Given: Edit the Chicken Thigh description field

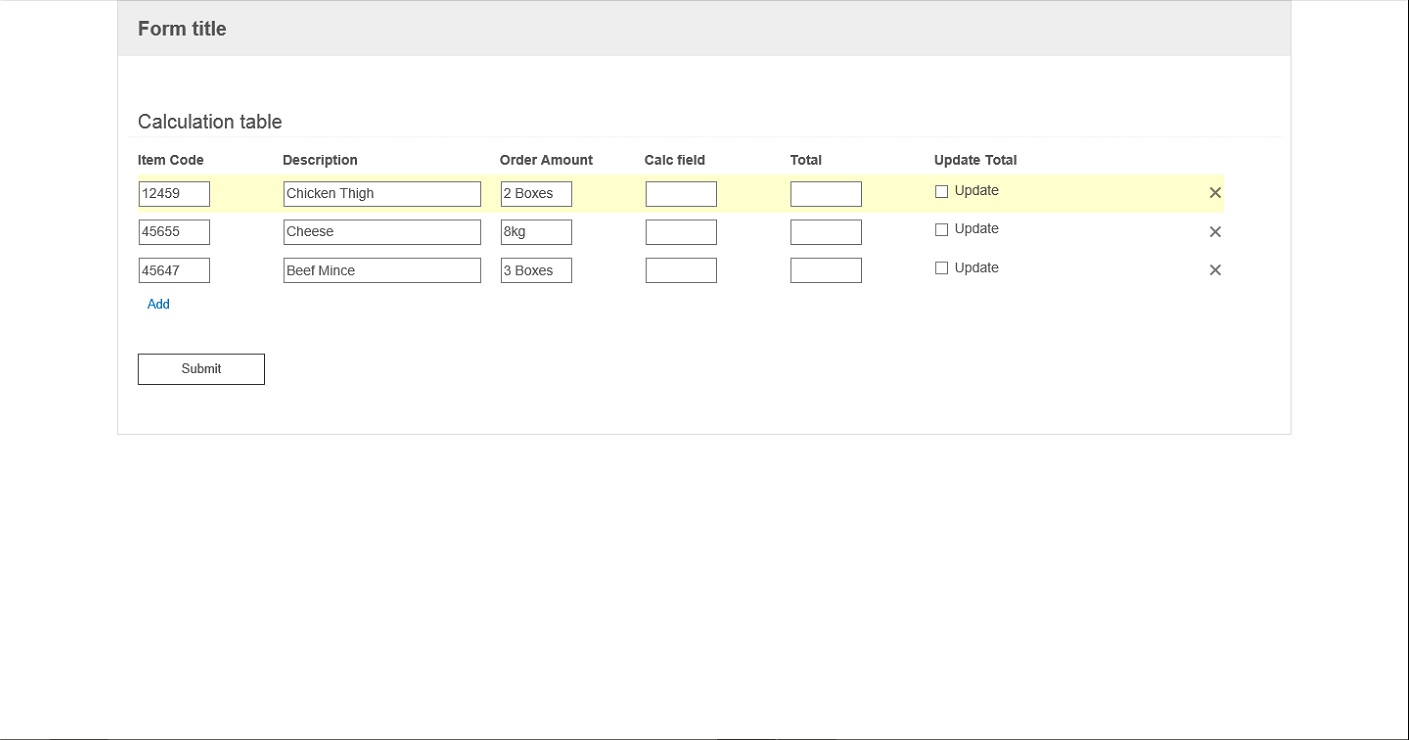Looking at the screenshot, I should tap(382, 194).
